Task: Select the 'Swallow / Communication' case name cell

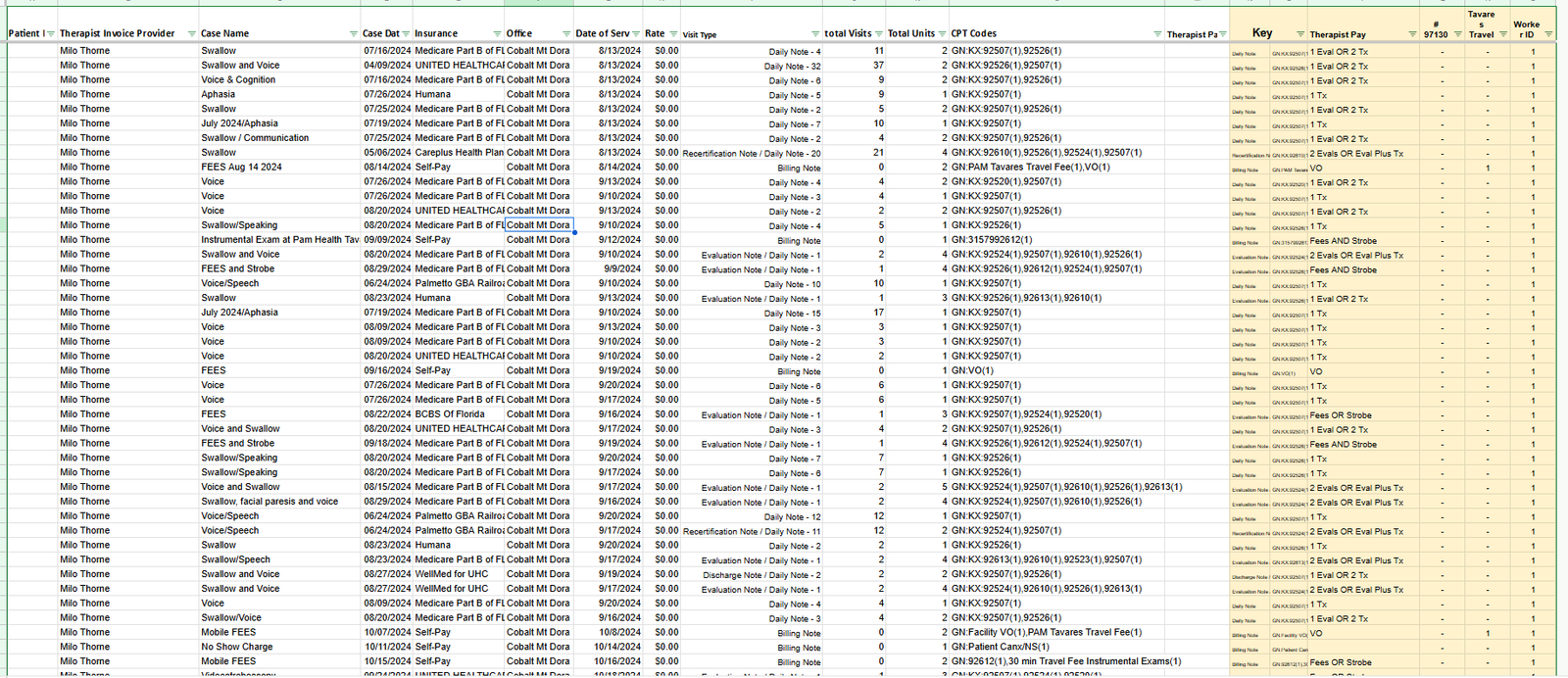Action: (x=279, y=138)
